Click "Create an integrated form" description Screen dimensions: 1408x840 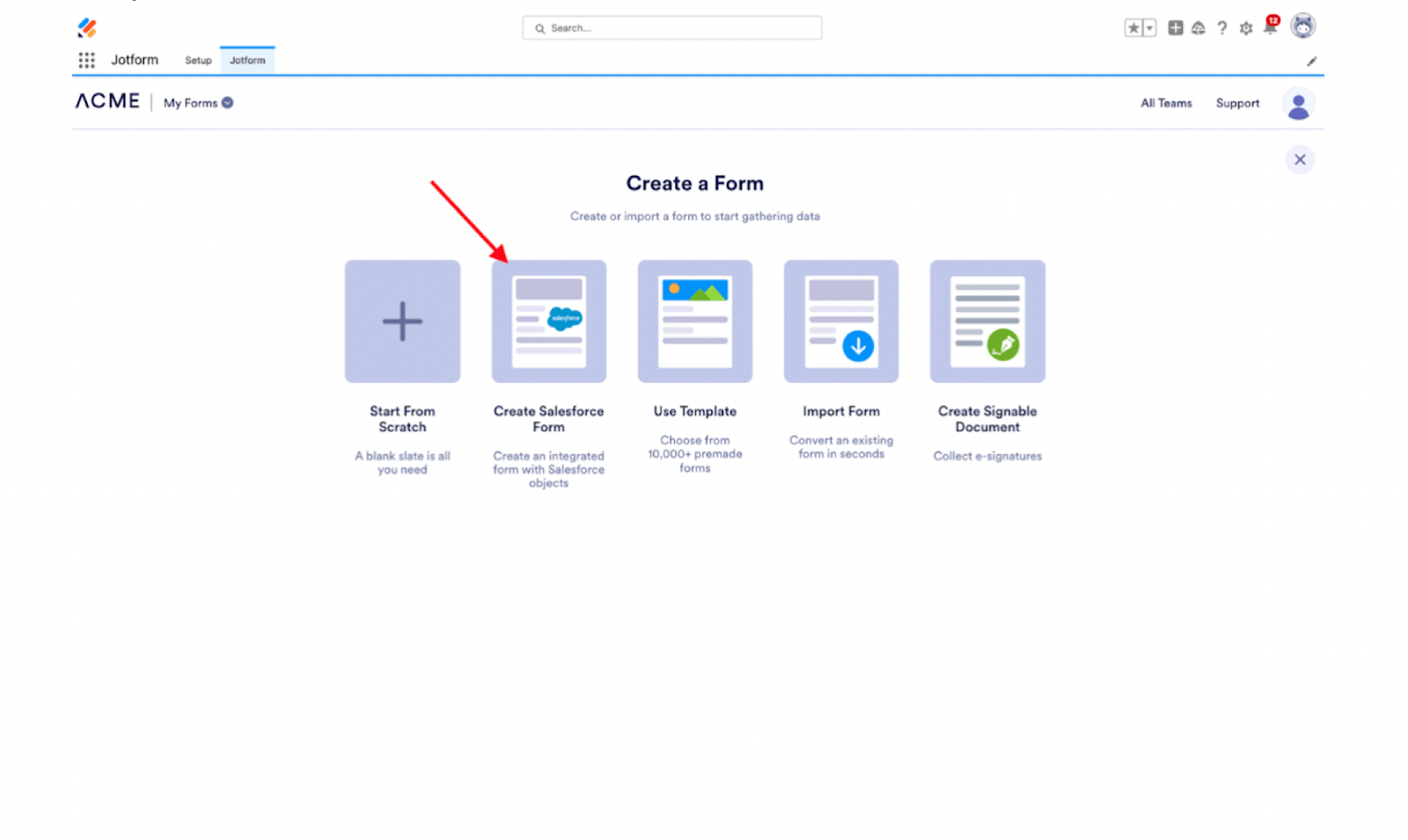[x=549, y=470]
